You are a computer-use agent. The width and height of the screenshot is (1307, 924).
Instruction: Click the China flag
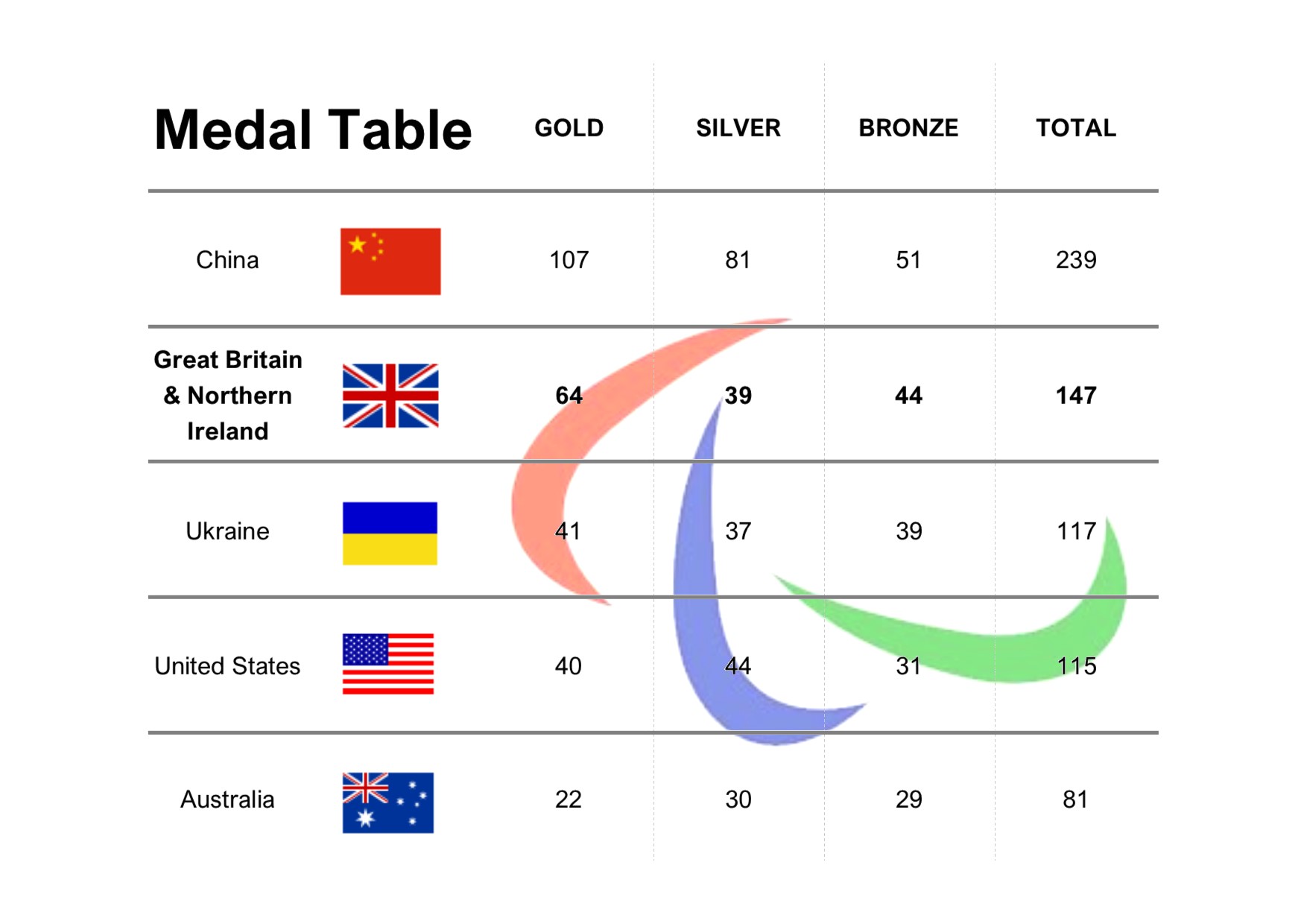click(390, 262)
